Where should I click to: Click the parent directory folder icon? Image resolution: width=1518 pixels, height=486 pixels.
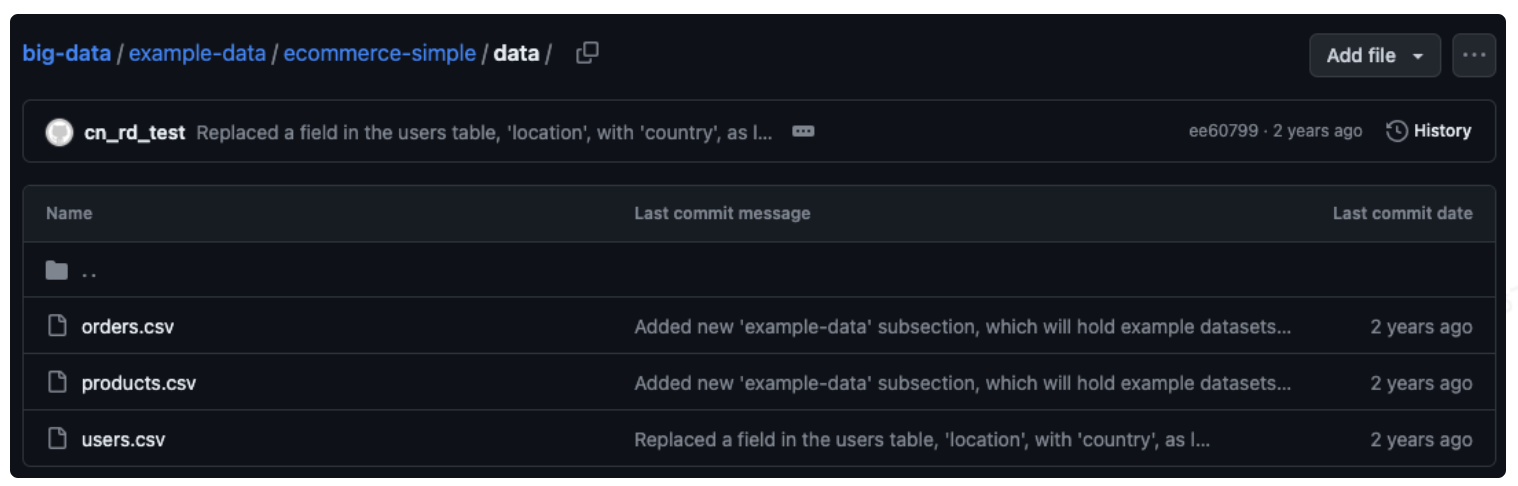[57, 271]
